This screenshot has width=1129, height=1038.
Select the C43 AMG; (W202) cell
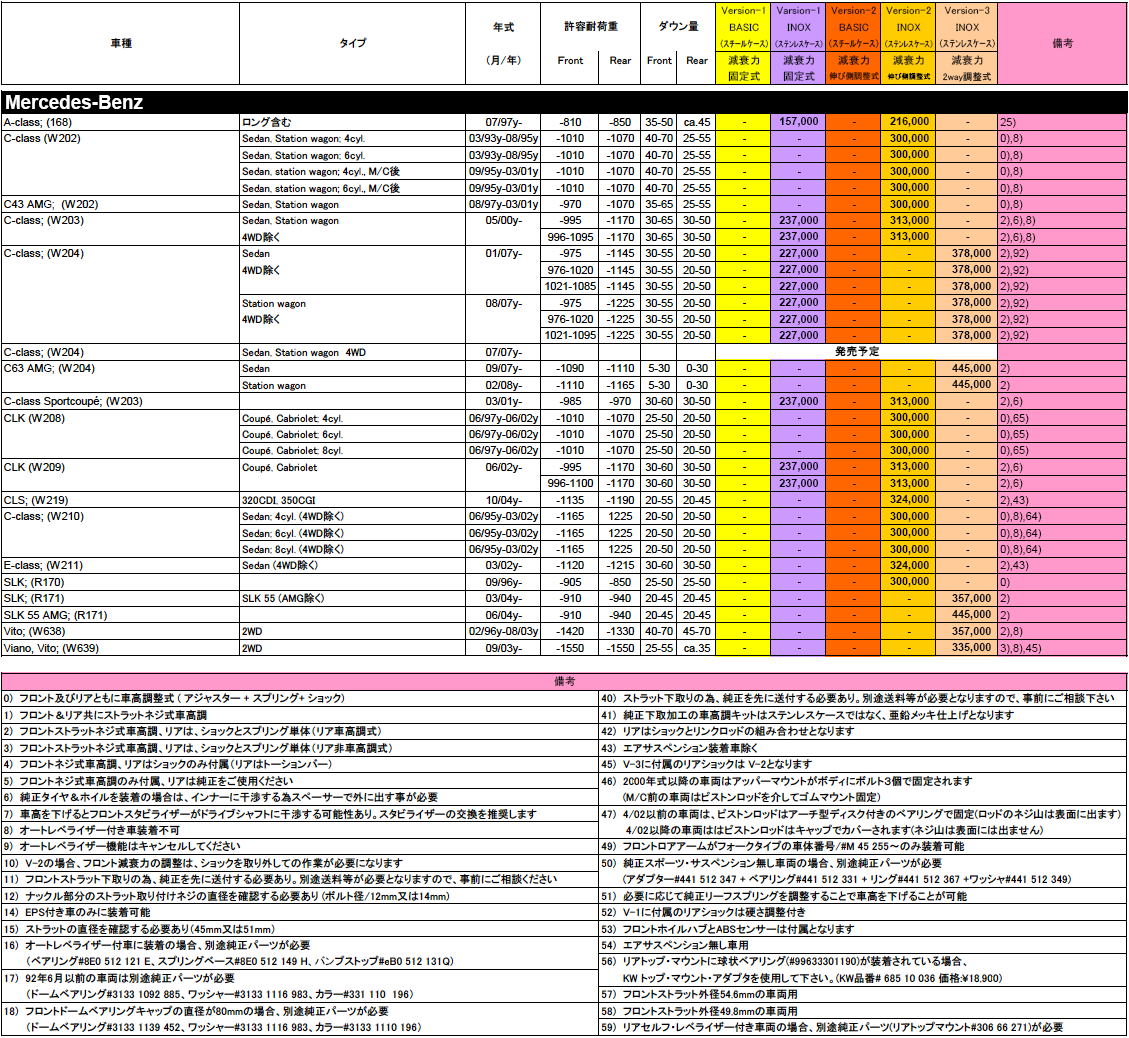(x=120, y=204)
